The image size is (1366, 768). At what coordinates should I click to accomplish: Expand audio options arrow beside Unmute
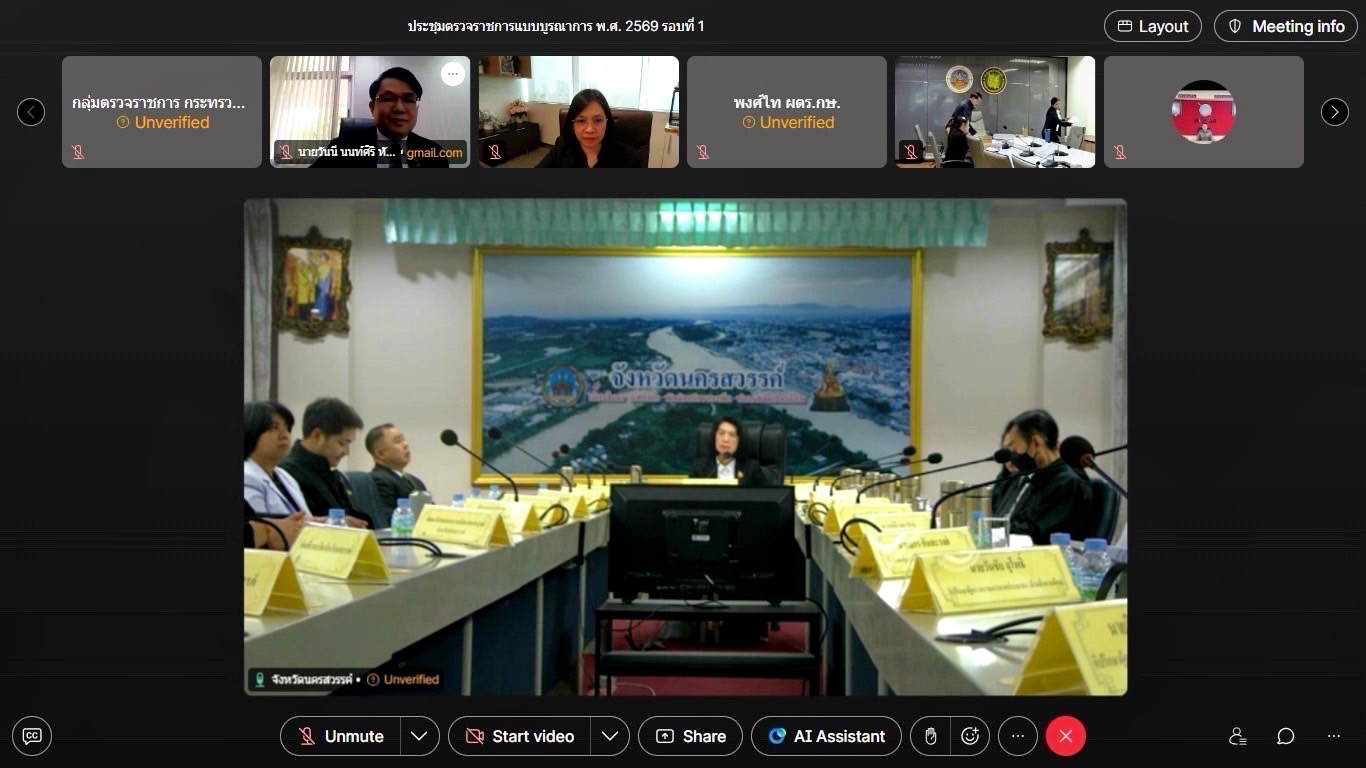coord(419,736)
